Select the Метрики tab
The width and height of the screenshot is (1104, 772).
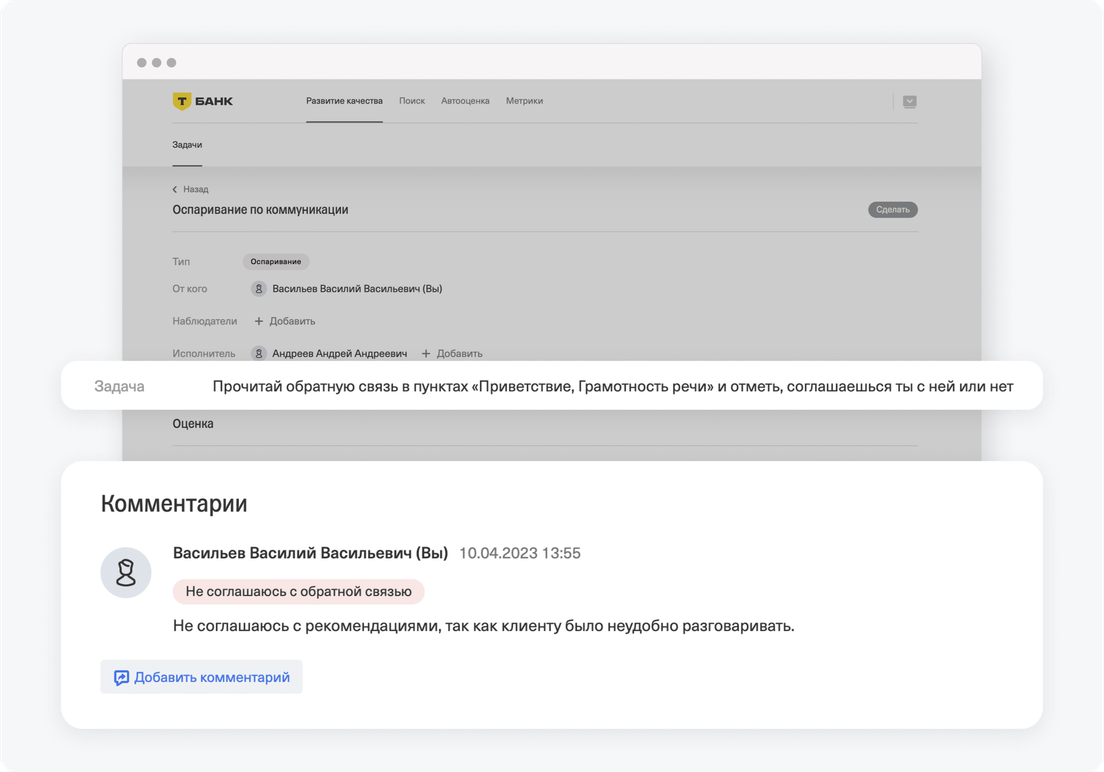pyautogui.click(x=524, y=101)
